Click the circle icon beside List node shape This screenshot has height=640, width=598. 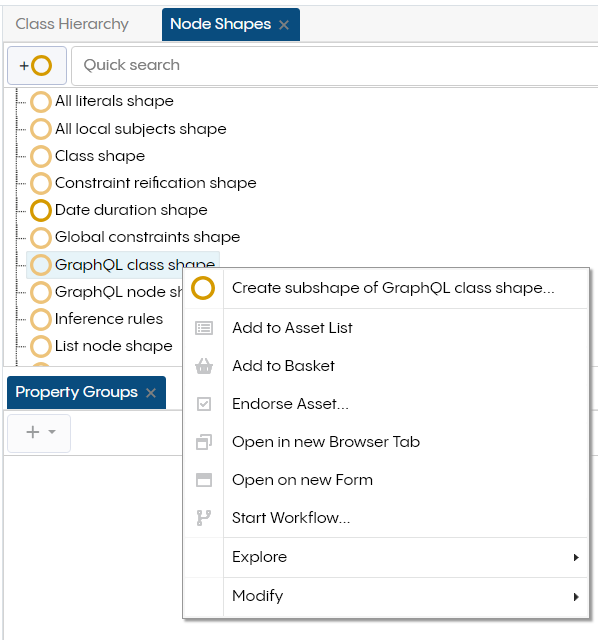[41, 346]
